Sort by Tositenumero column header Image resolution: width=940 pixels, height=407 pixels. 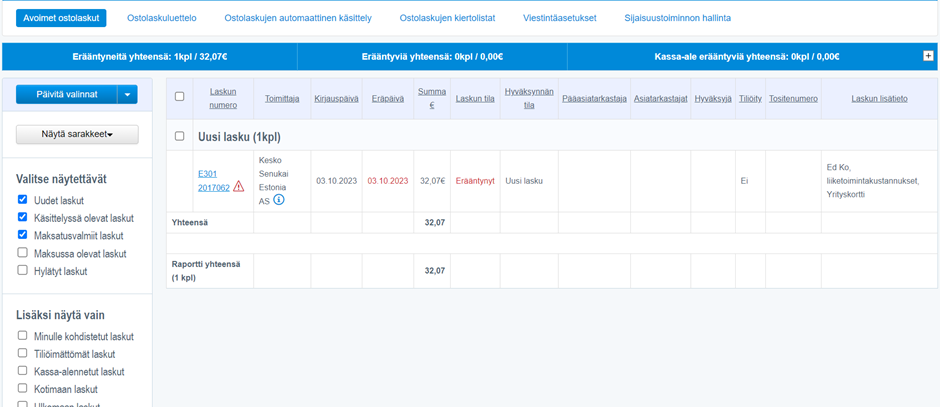793,98
